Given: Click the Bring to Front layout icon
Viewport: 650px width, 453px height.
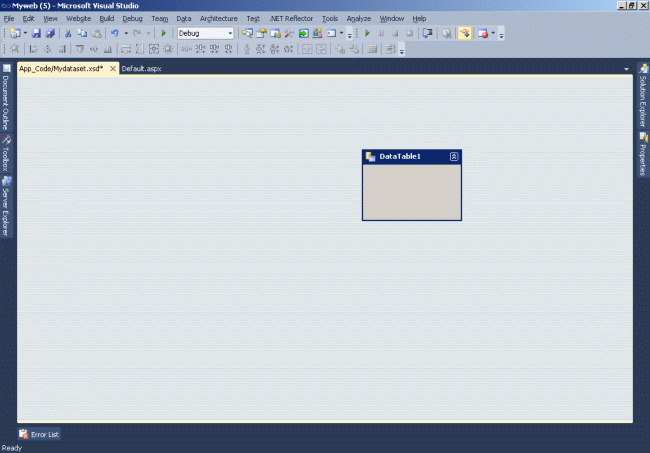Looking at the screenshot, I should [x=340, y=49].
